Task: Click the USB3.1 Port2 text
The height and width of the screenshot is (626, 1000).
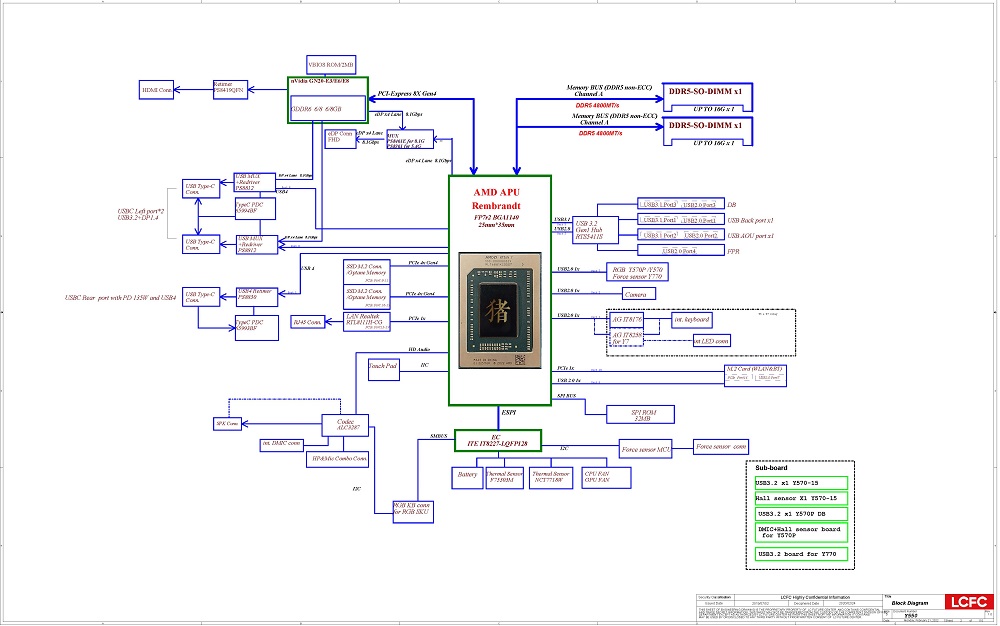Action: [659, 235]
